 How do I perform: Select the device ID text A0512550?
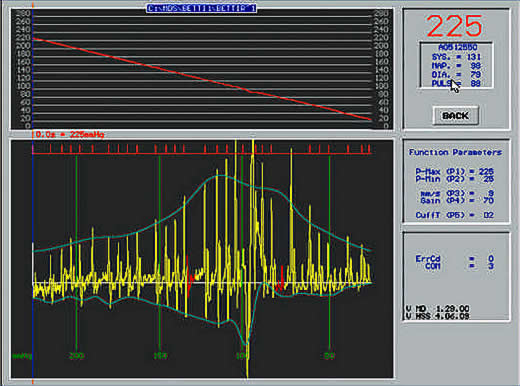point(457,47)
